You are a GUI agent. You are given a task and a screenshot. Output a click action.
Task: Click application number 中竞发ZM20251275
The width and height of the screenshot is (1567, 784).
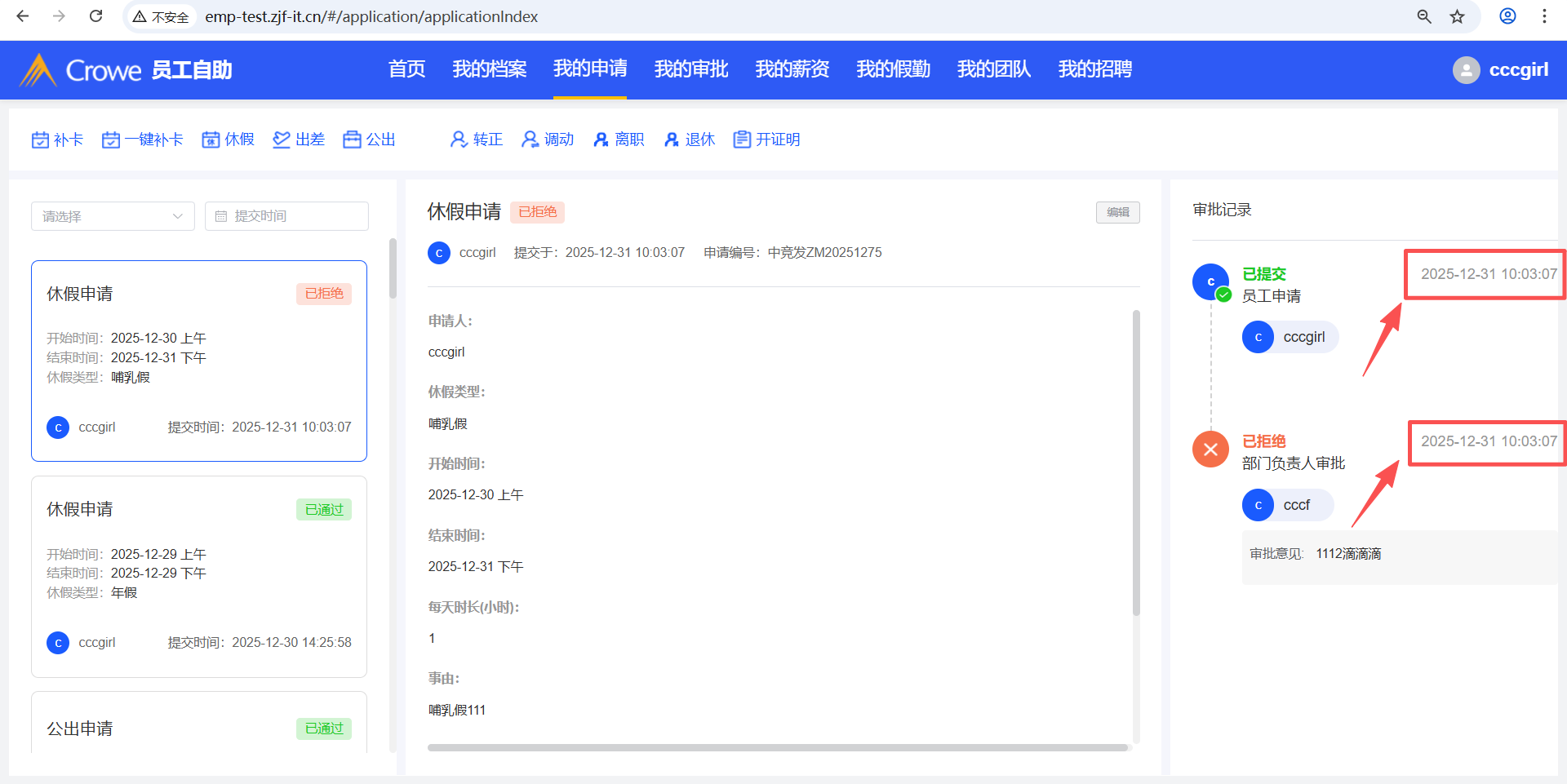(x=825, y=253)
